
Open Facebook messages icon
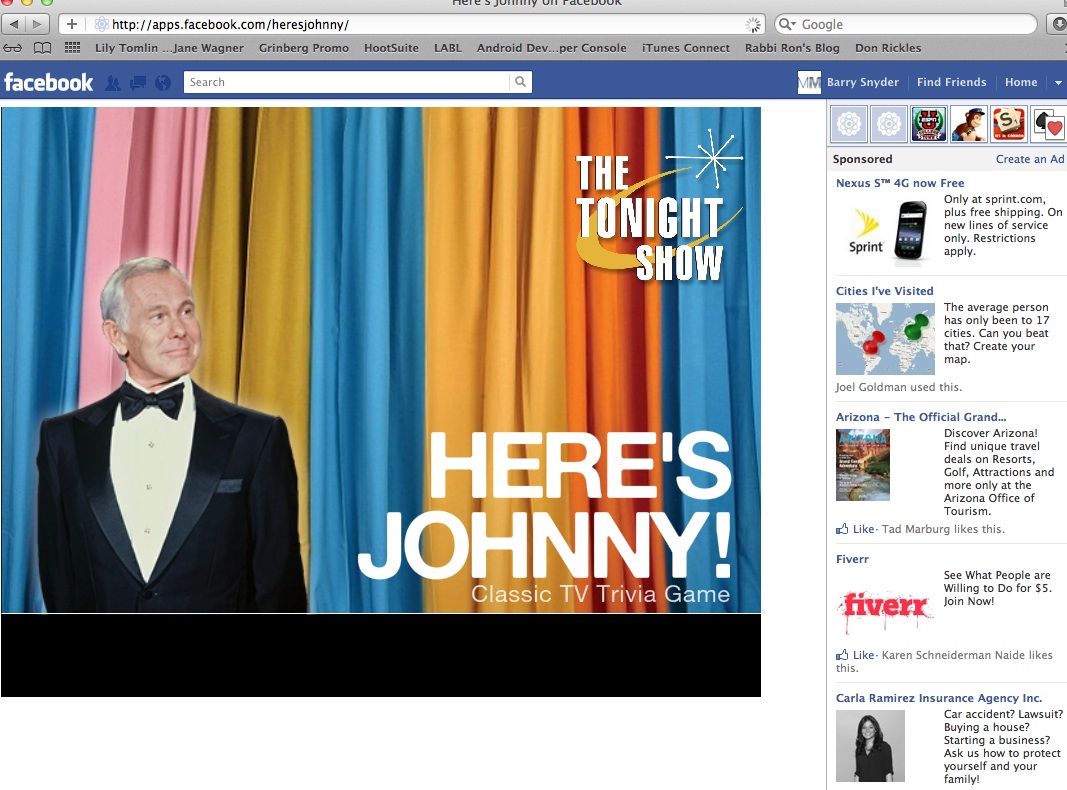click(138, 82)
